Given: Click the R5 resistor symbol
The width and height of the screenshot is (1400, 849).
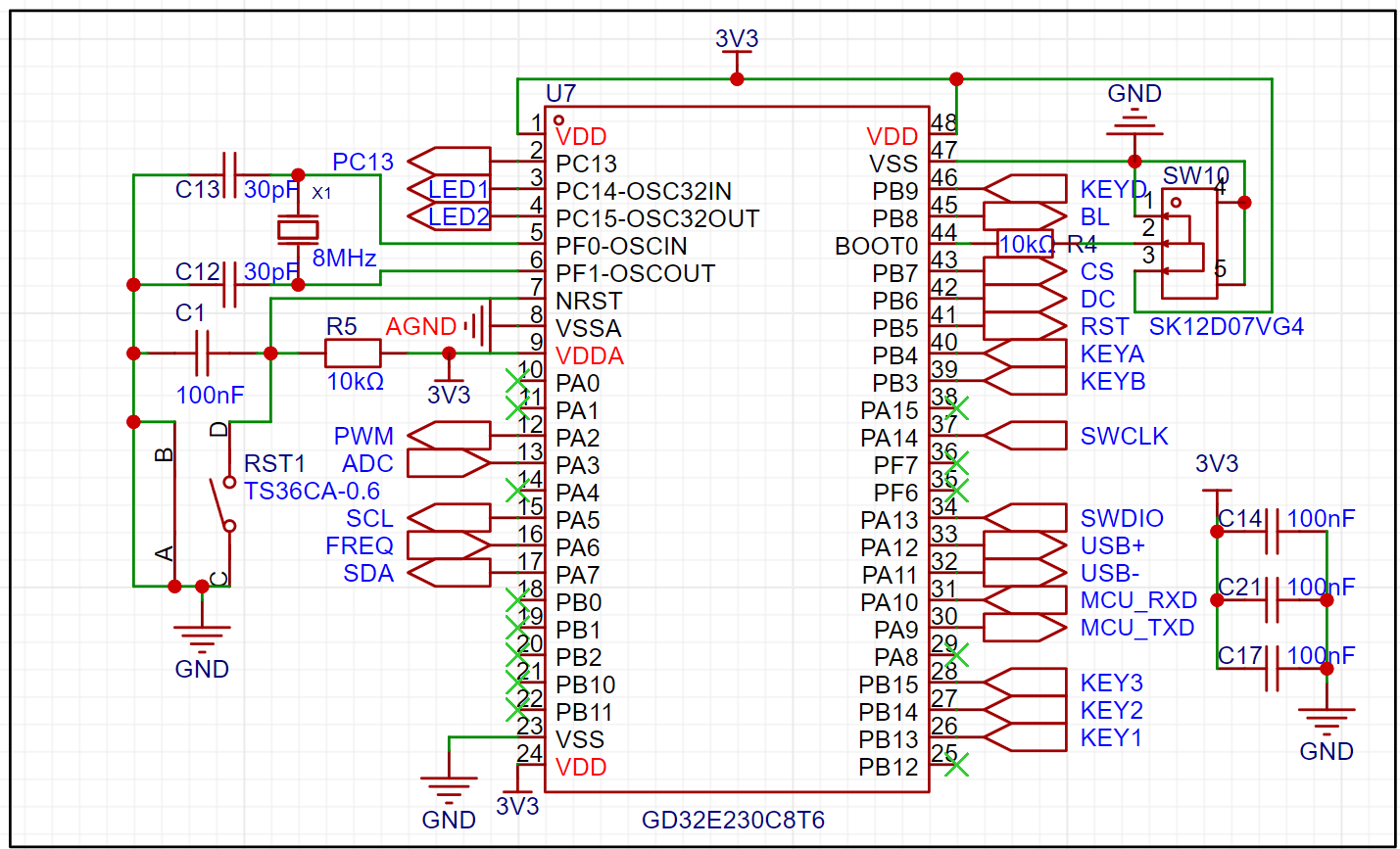Looking at the screenshot, I should tap(353, 353).
